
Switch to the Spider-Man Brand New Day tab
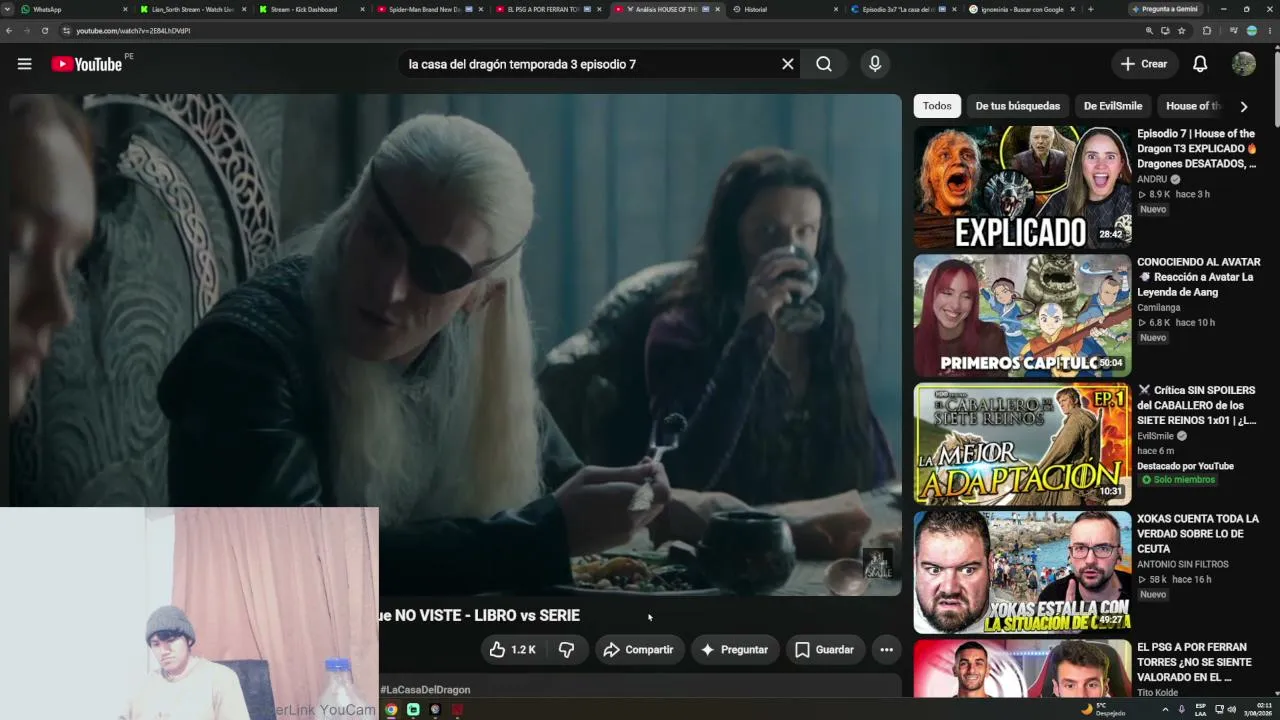pos(430,9)
